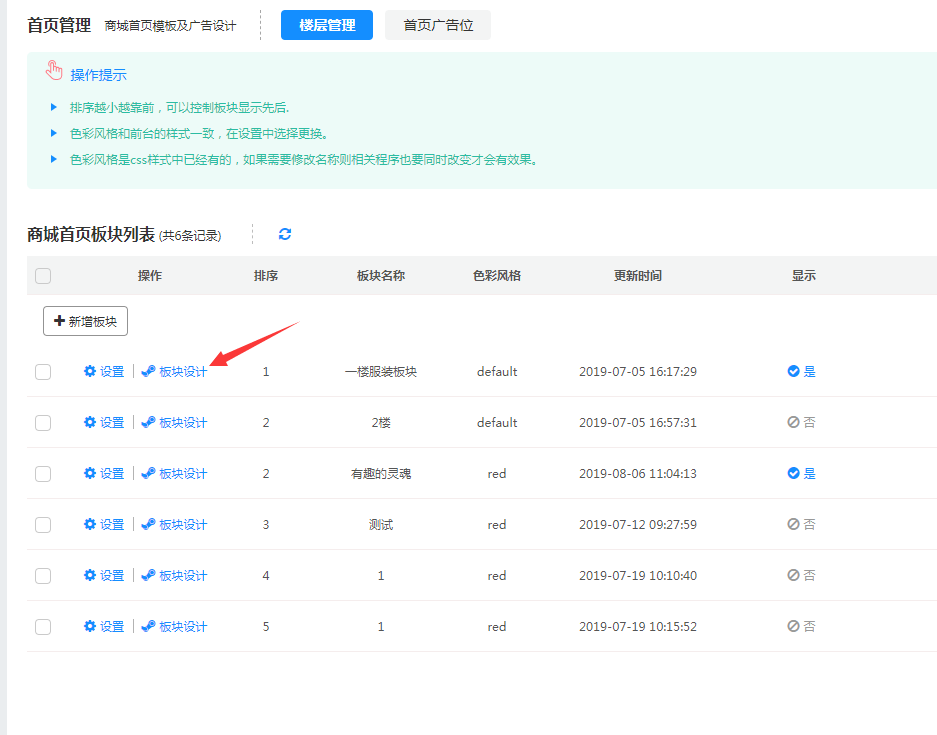Disable display for the 有趣的灵魂 row
The width and height of the screenshot is (937, 735).
[x=801, y=473]
